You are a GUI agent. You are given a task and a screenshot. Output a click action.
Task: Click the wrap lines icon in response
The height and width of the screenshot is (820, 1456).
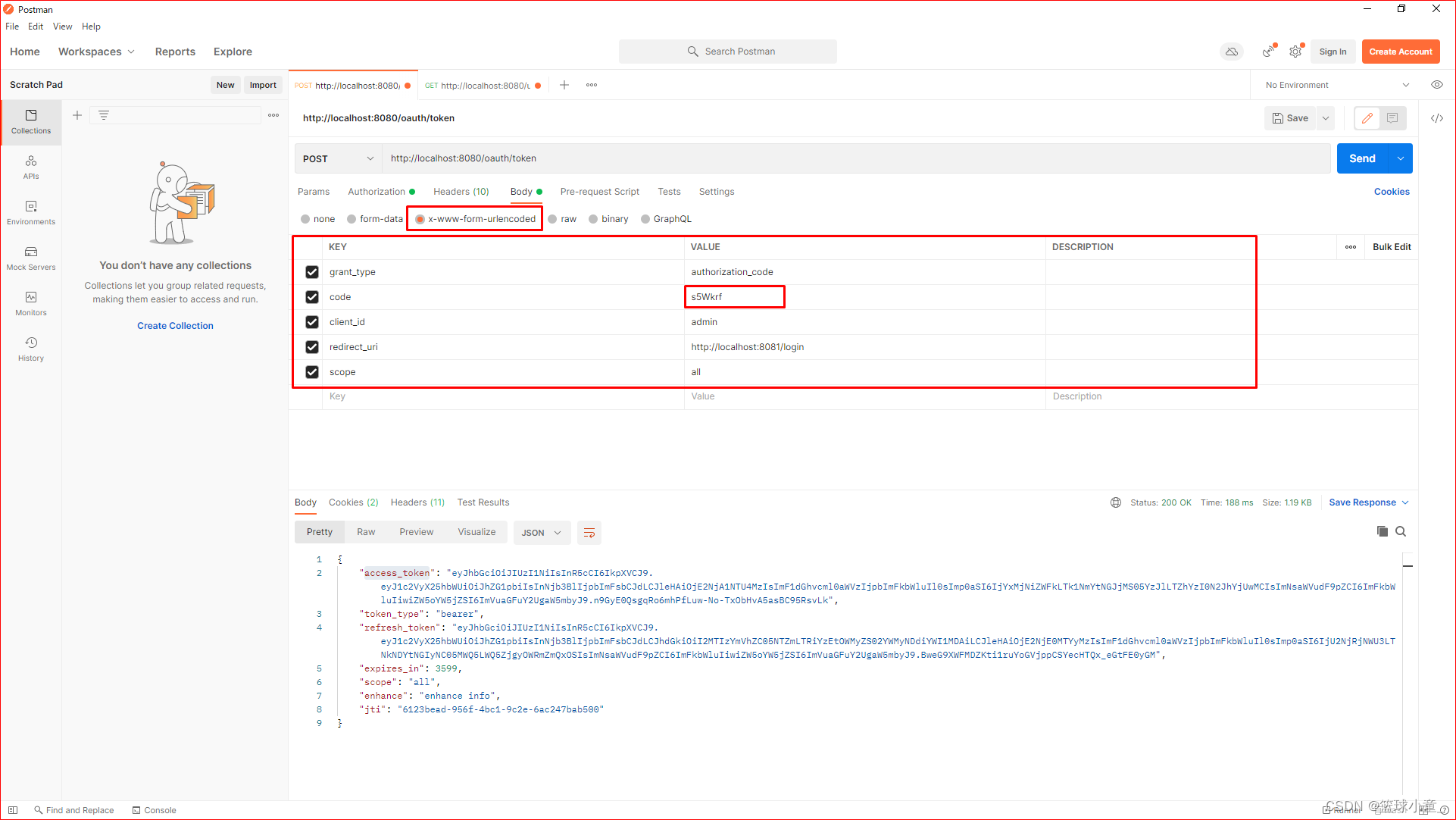tap(589, 533)
